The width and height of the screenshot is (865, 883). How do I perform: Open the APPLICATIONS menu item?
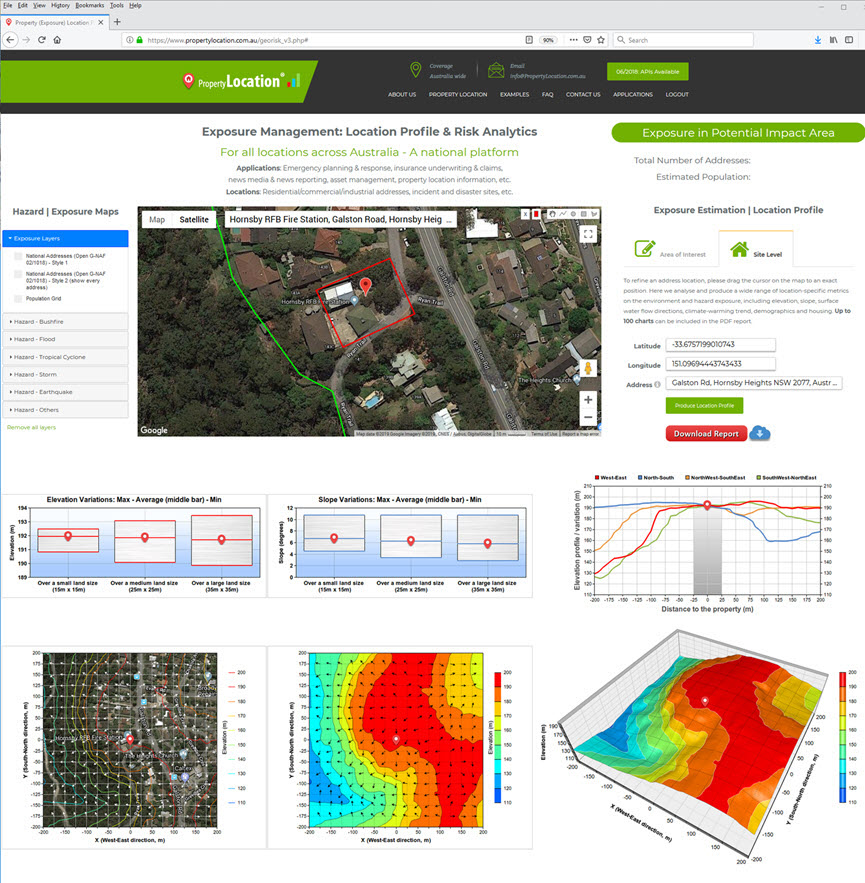[632, 95]
